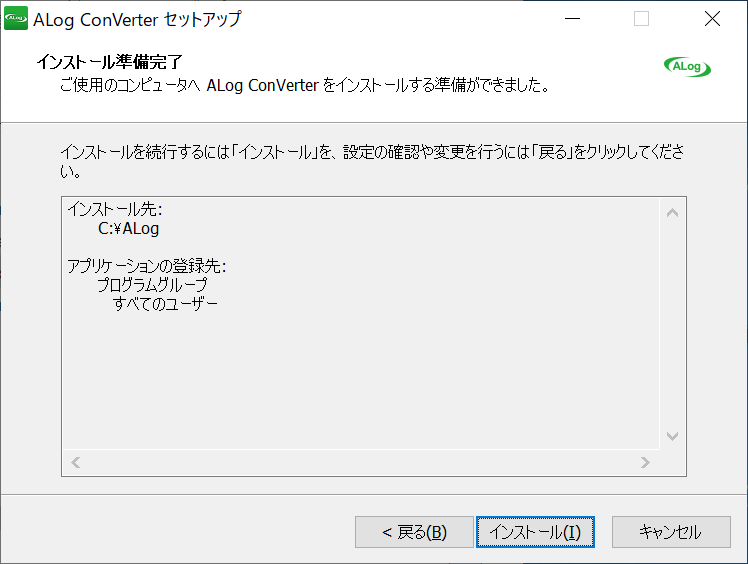Click the ALog logo in the header
Screen dimensions: 748x564
687,67
